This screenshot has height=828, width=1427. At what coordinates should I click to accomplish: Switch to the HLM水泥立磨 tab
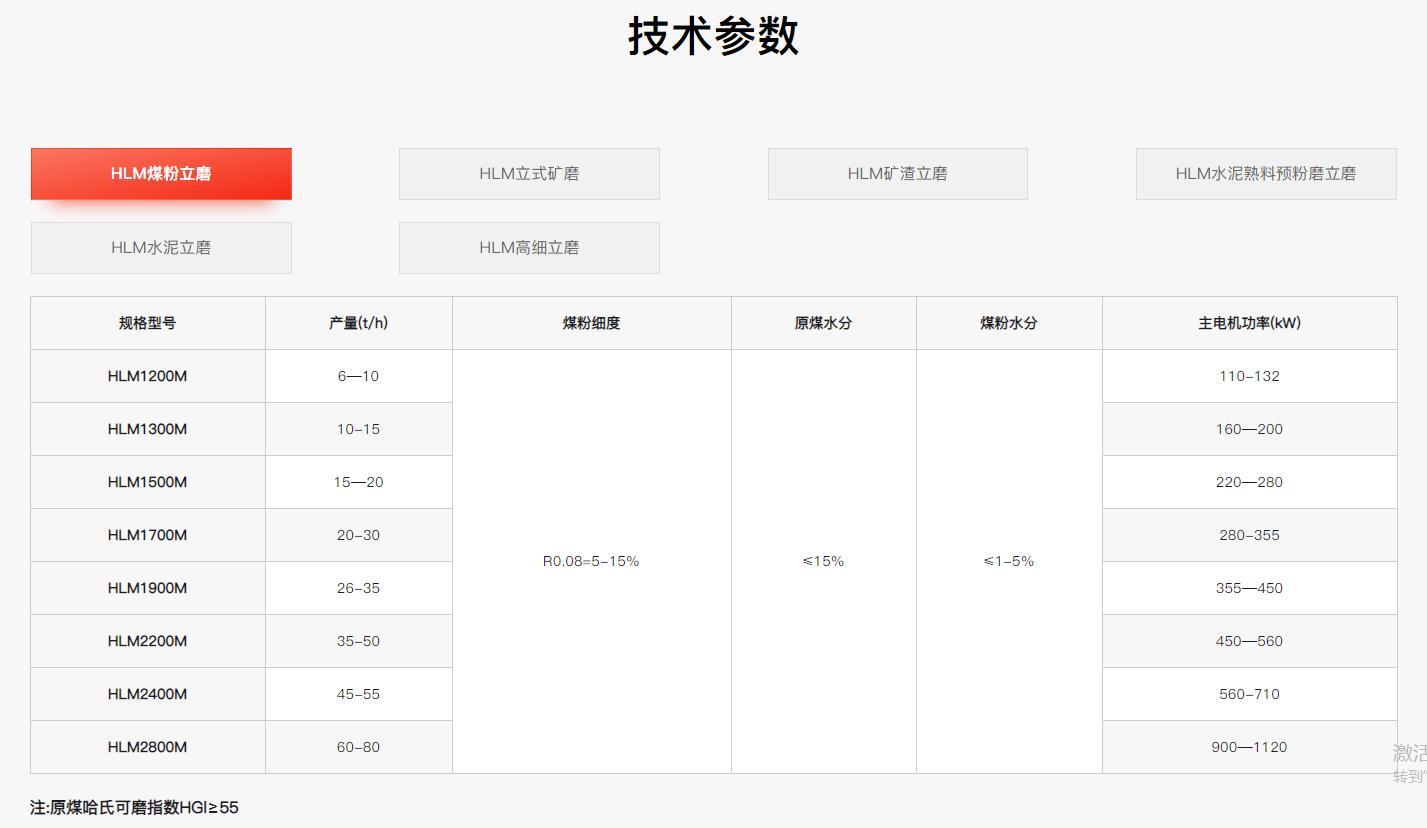161,247
